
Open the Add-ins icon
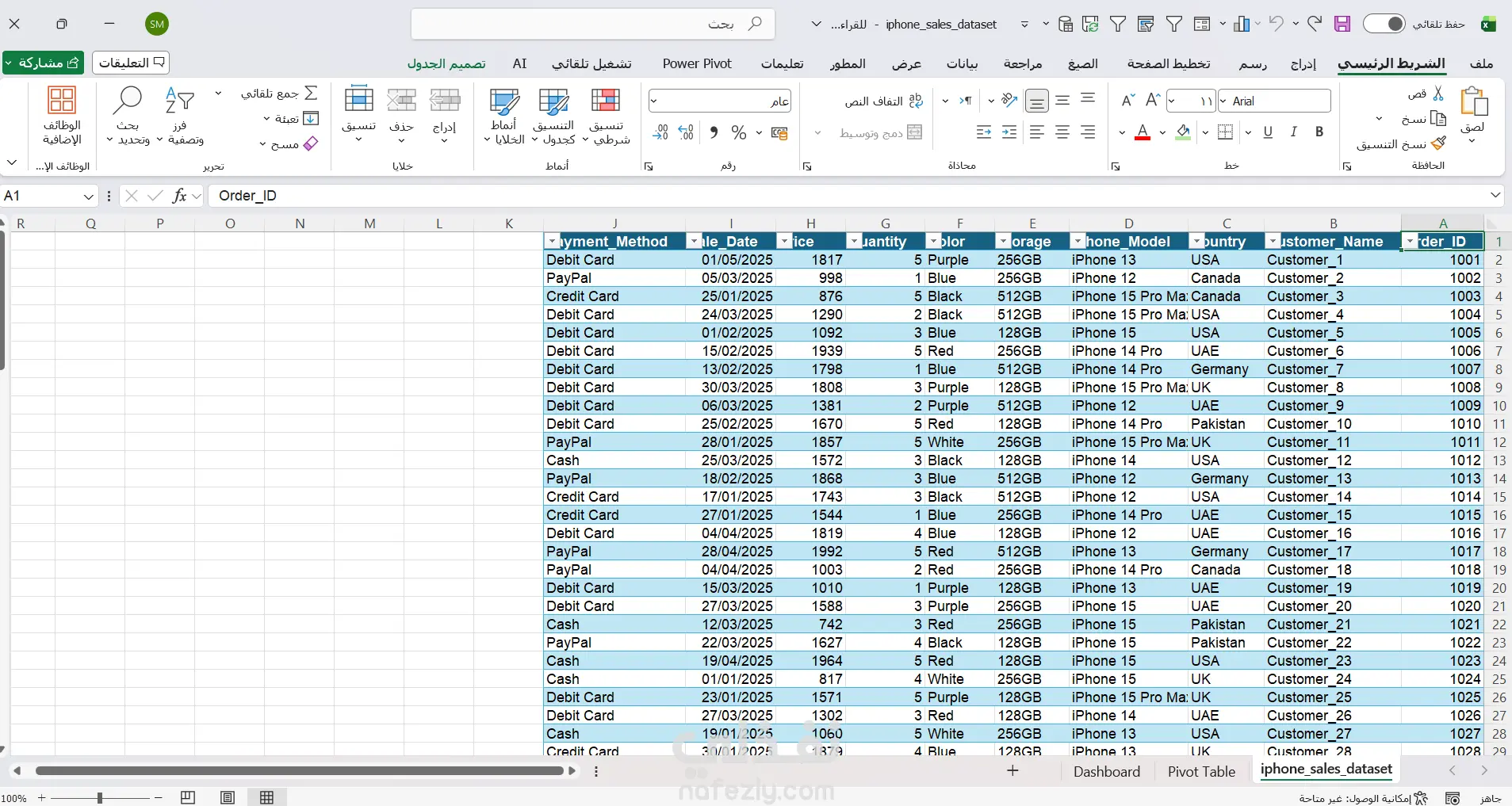62,100
